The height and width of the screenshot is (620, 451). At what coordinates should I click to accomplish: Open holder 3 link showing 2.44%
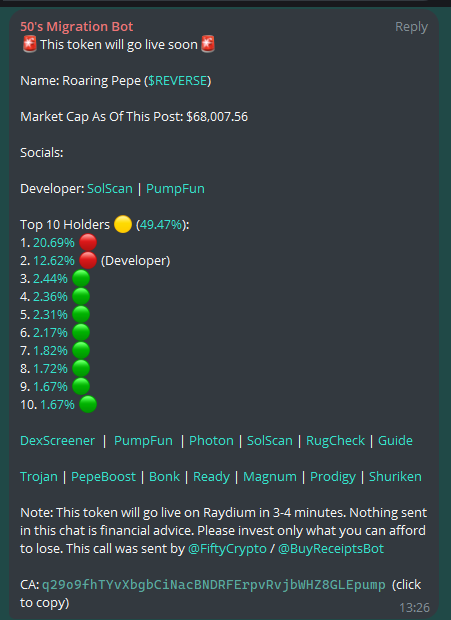point(50,279)
